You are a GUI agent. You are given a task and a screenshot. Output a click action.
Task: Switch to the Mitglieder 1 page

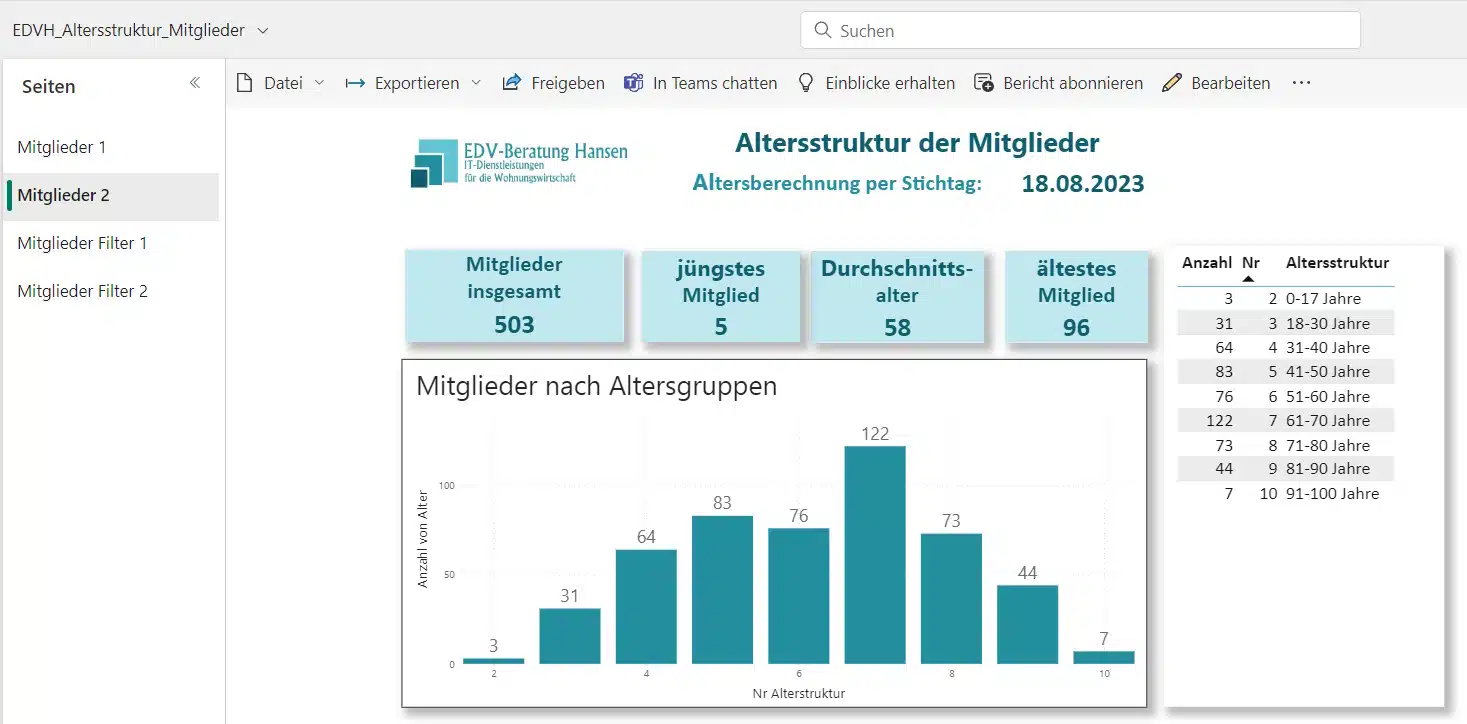click(62, 147)
